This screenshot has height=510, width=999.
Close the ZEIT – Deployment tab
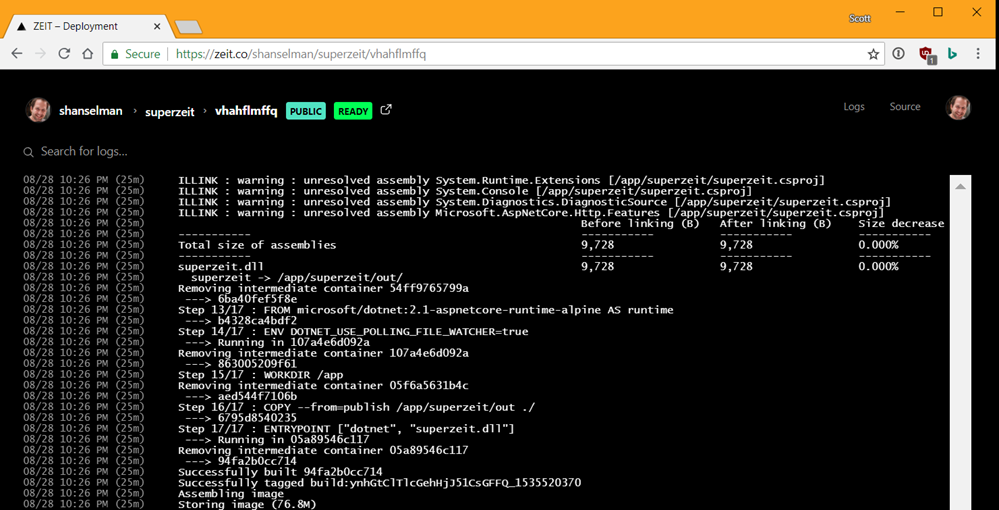click(157, 26)
